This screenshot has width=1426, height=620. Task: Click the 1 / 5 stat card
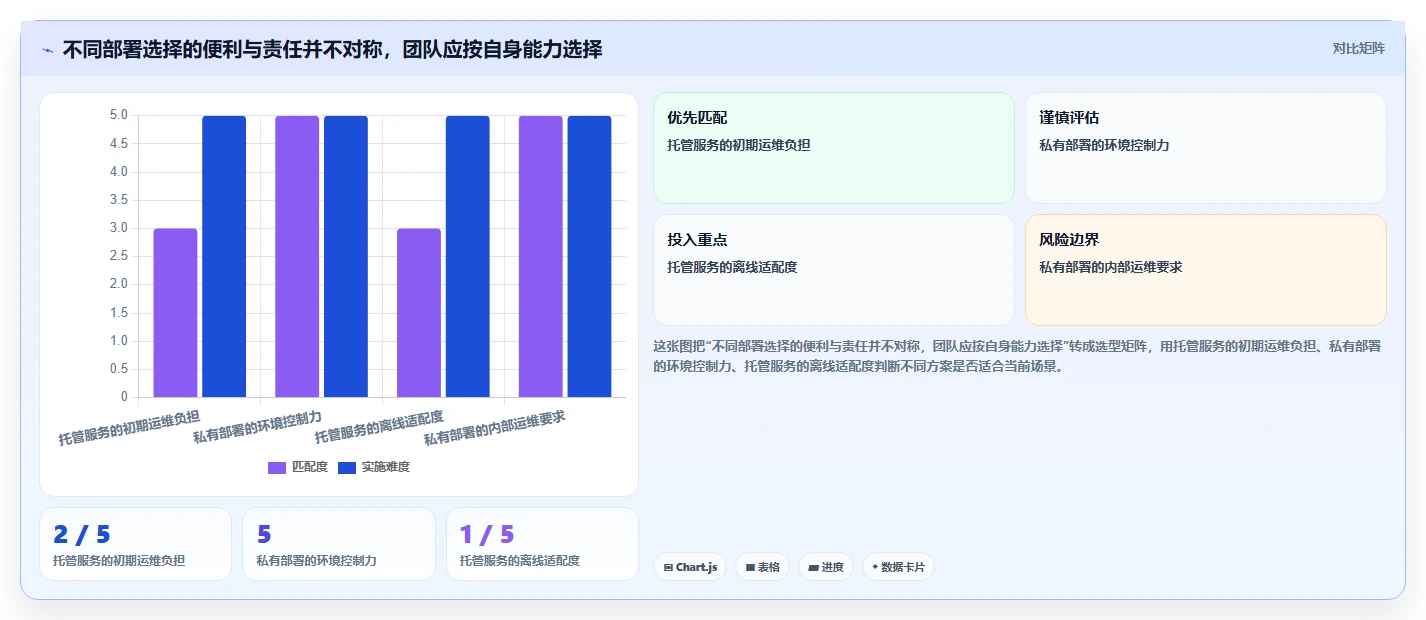(543, 544)
